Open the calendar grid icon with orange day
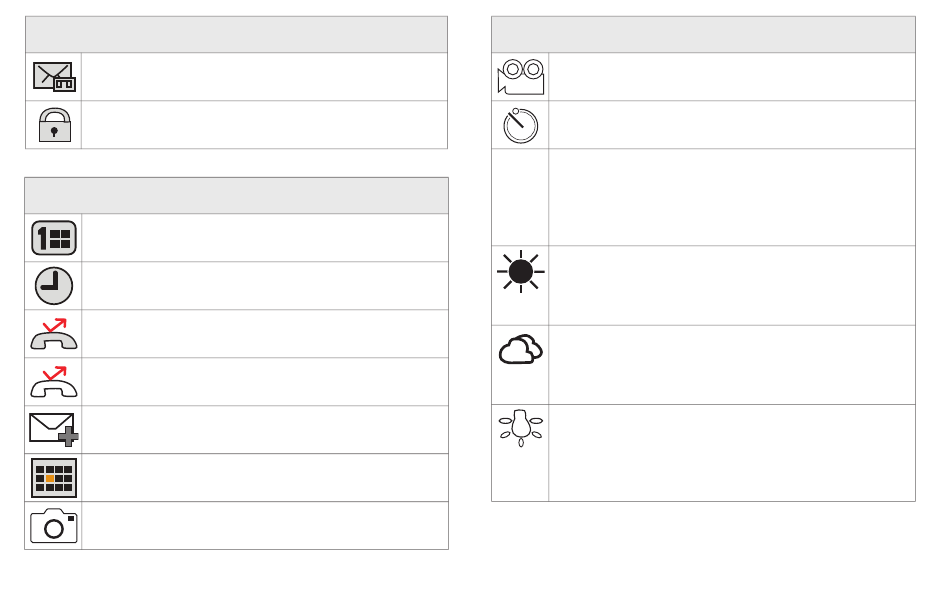This screenshot has height=609, width=950. click(x=54, y=478)
